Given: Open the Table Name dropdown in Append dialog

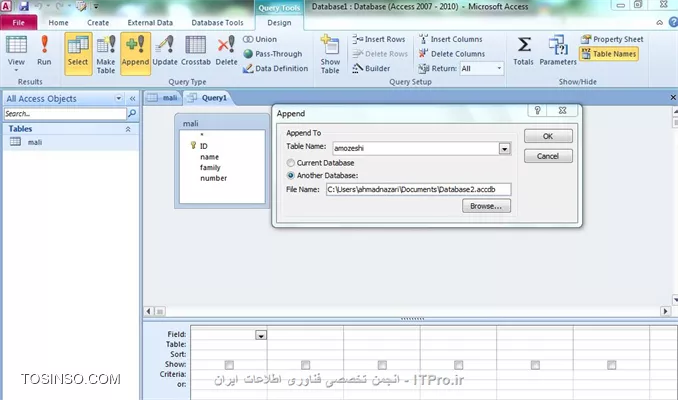Looking at the screenshot, I should coord(505,148).
